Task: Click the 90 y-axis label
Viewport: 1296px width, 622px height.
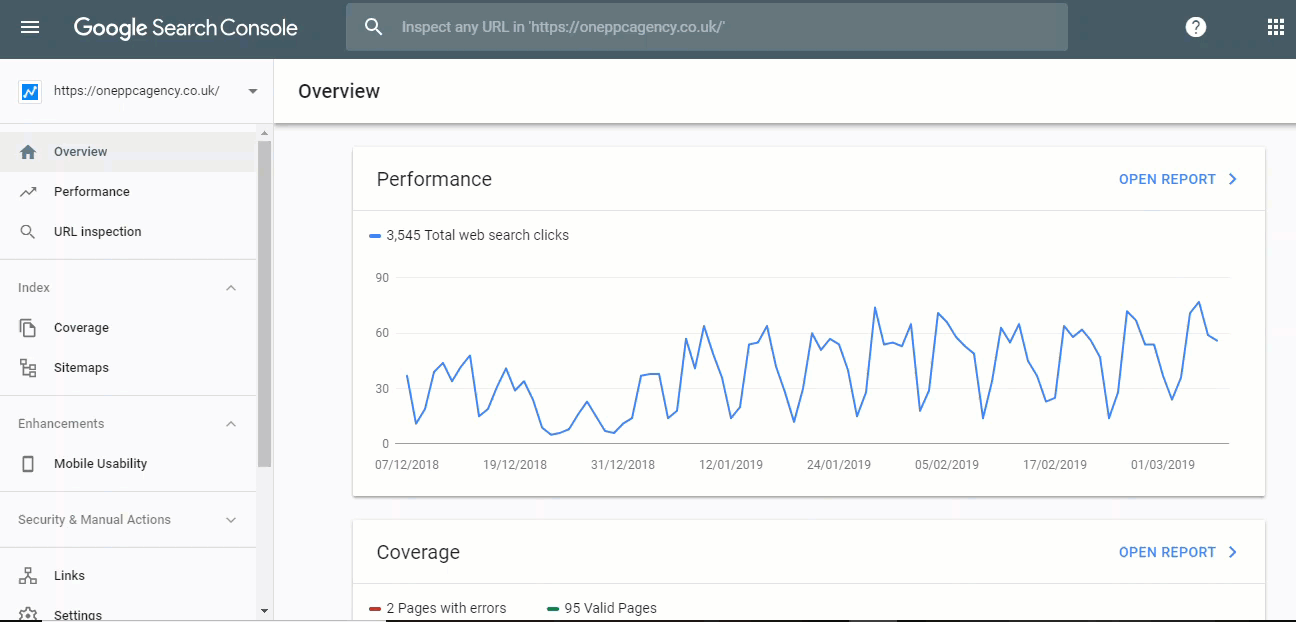Action: coord(383,278)
